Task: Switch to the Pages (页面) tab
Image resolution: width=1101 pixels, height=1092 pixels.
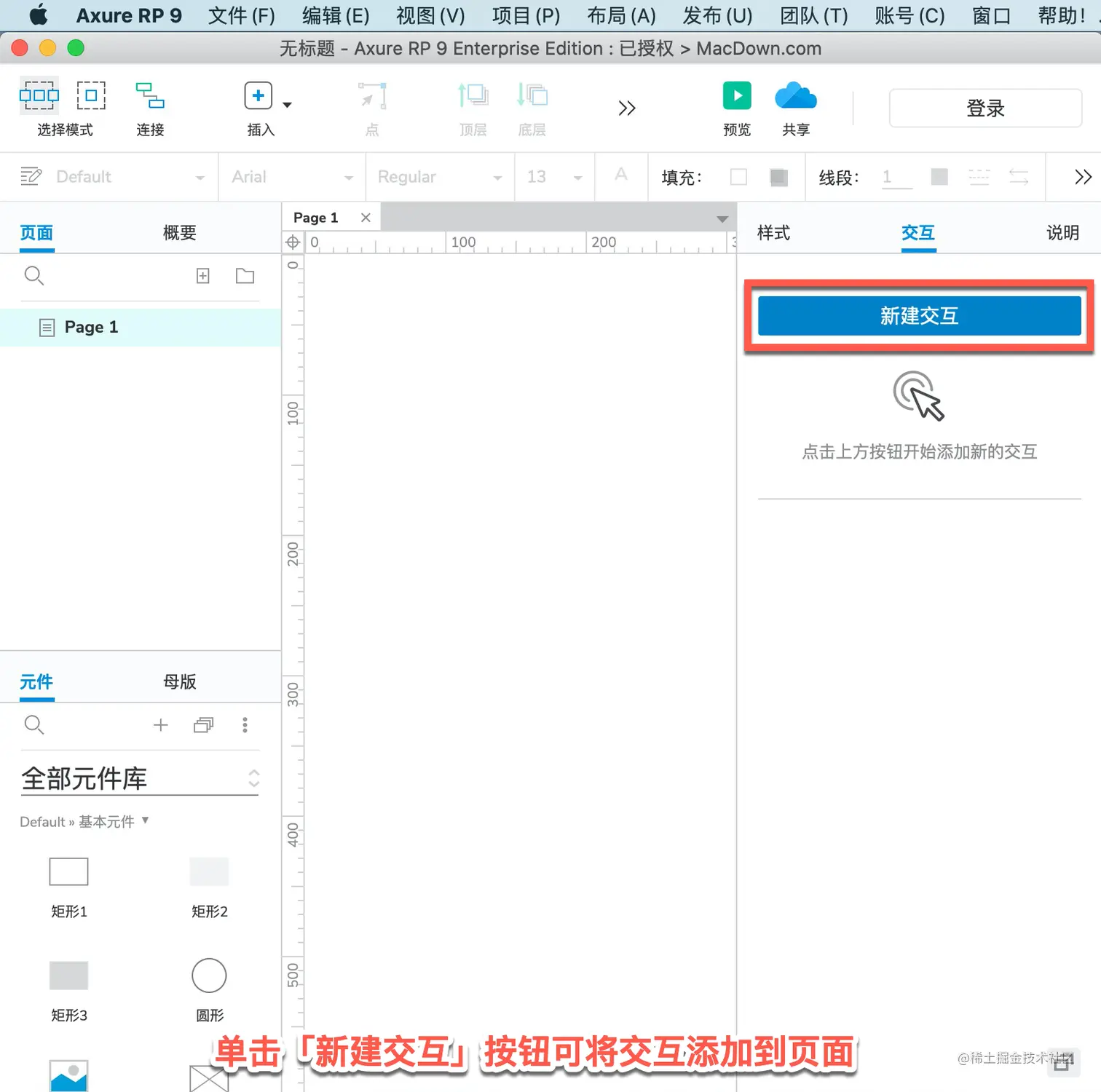Action: [x=36, y=233]
